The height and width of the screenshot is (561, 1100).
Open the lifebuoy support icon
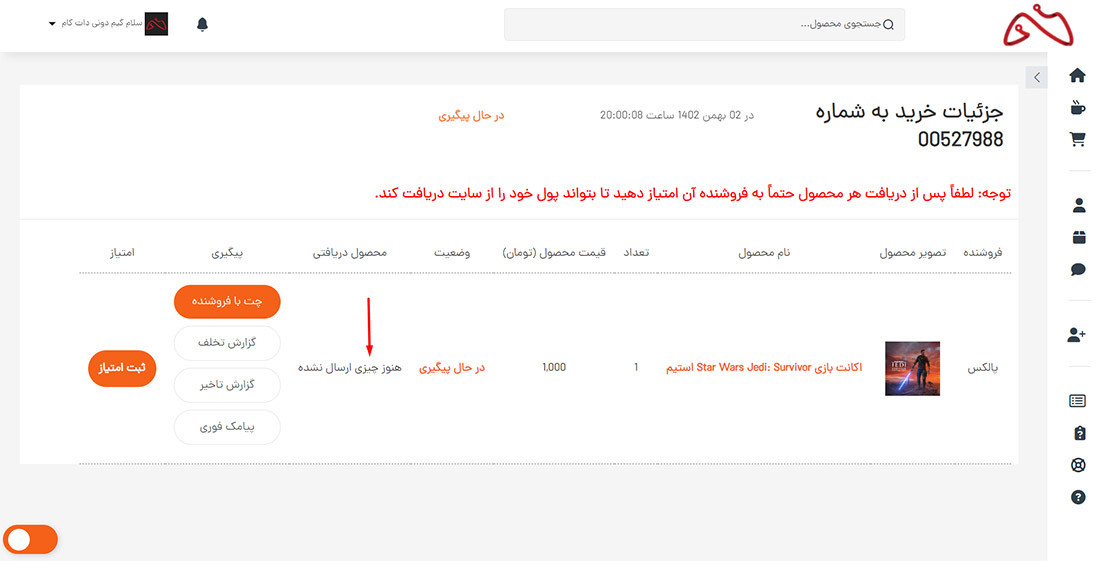pyautogui.click(x=1079, y=465)
